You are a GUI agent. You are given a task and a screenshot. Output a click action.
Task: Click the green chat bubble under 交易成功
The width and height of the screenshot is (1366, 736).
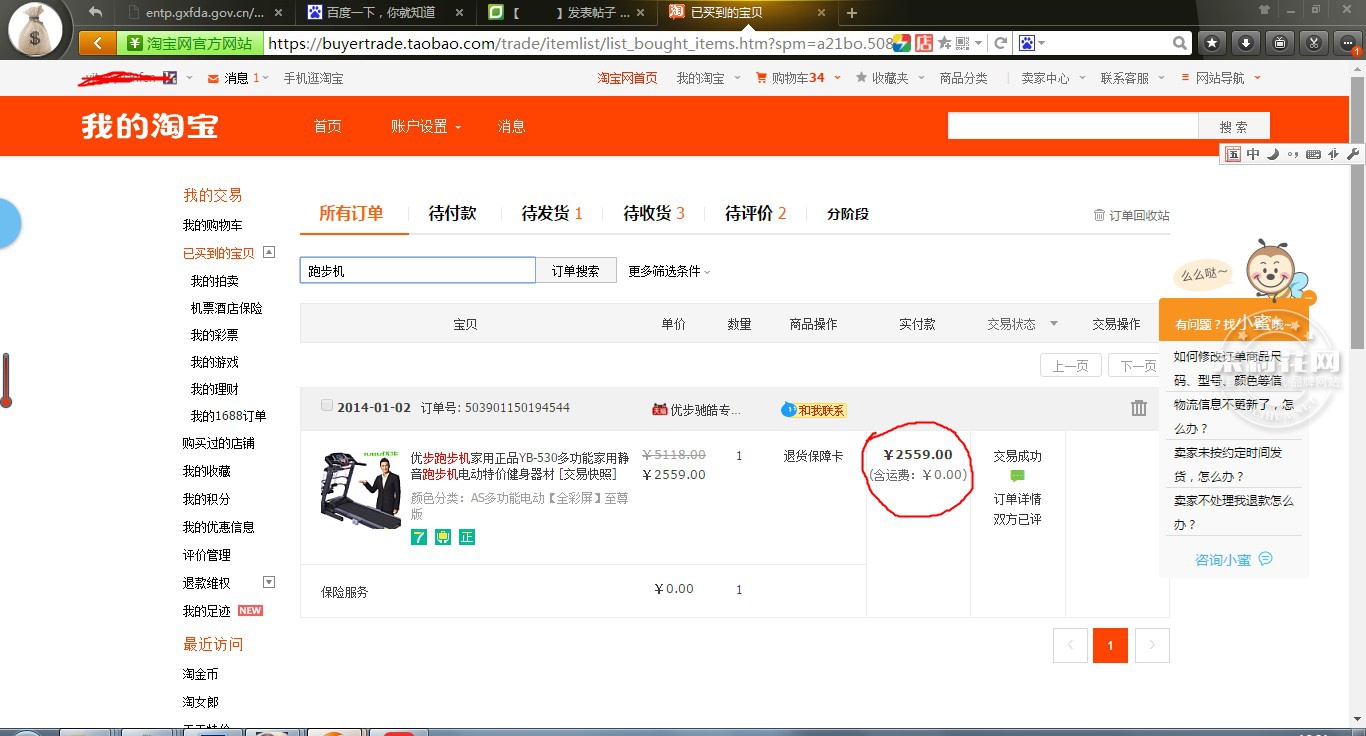(1017, 476)
